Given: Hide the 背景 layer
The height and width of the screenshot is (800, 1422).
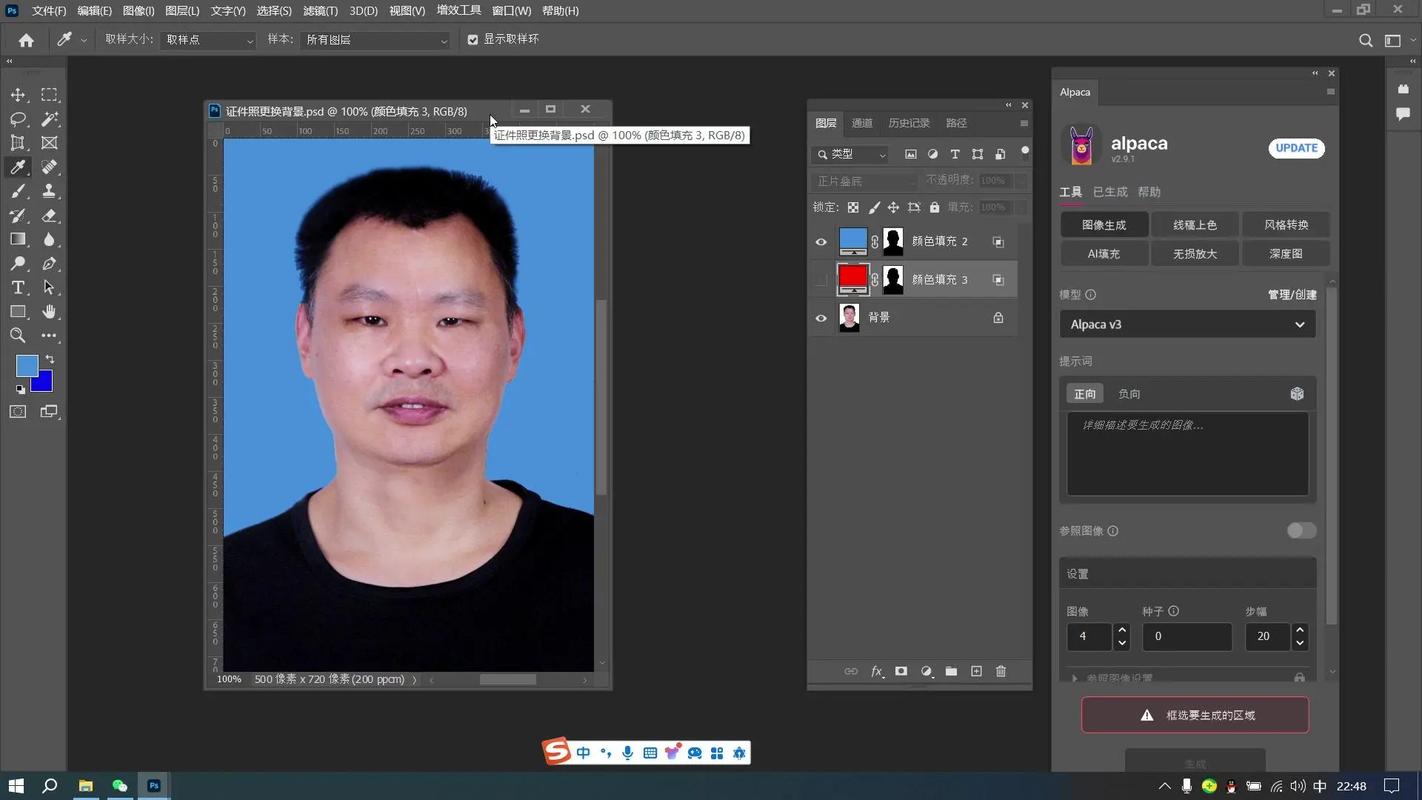Looking at the screenshot, I should (820, 317).
